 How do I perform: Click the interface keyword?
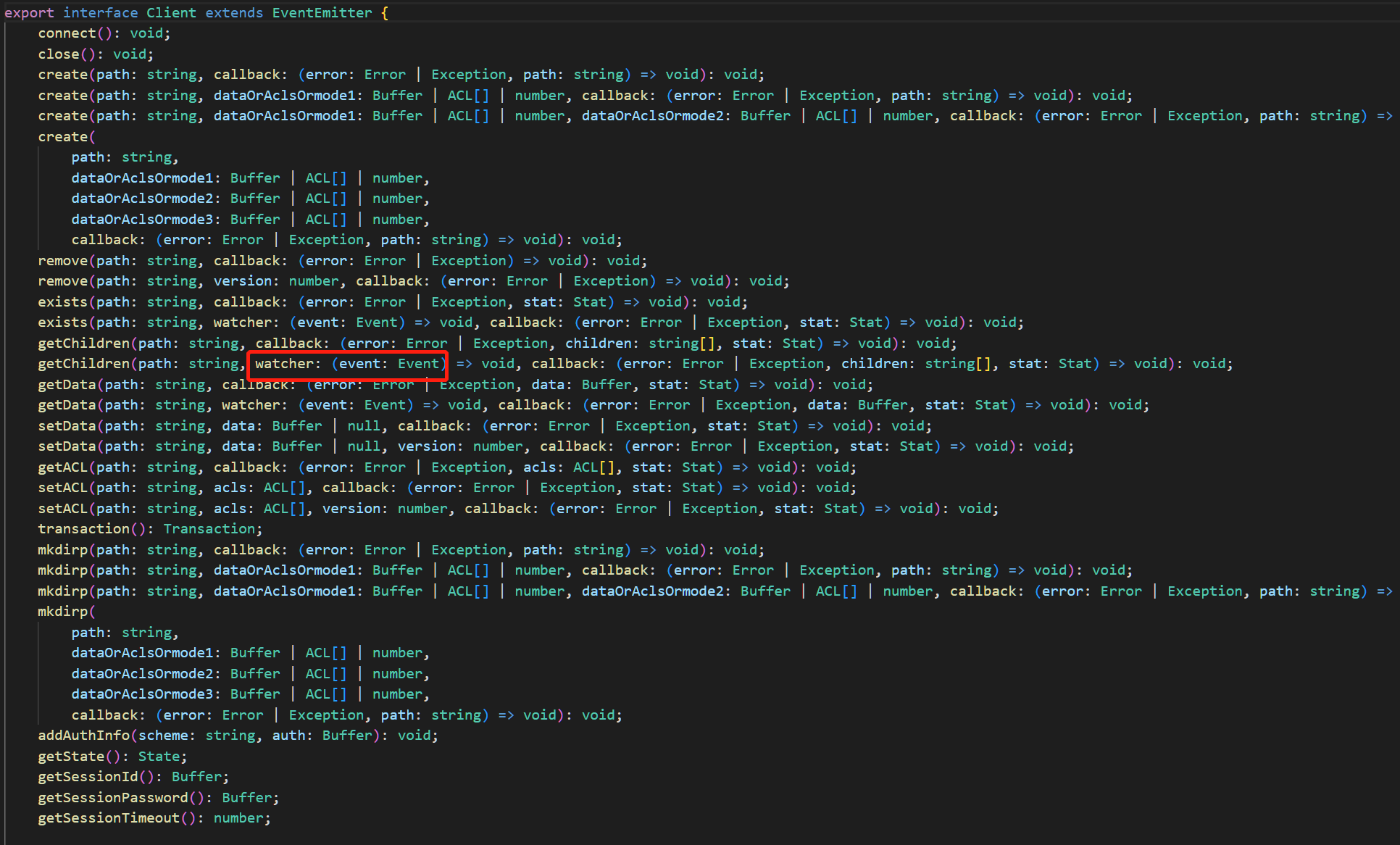[x=100, y=13]
